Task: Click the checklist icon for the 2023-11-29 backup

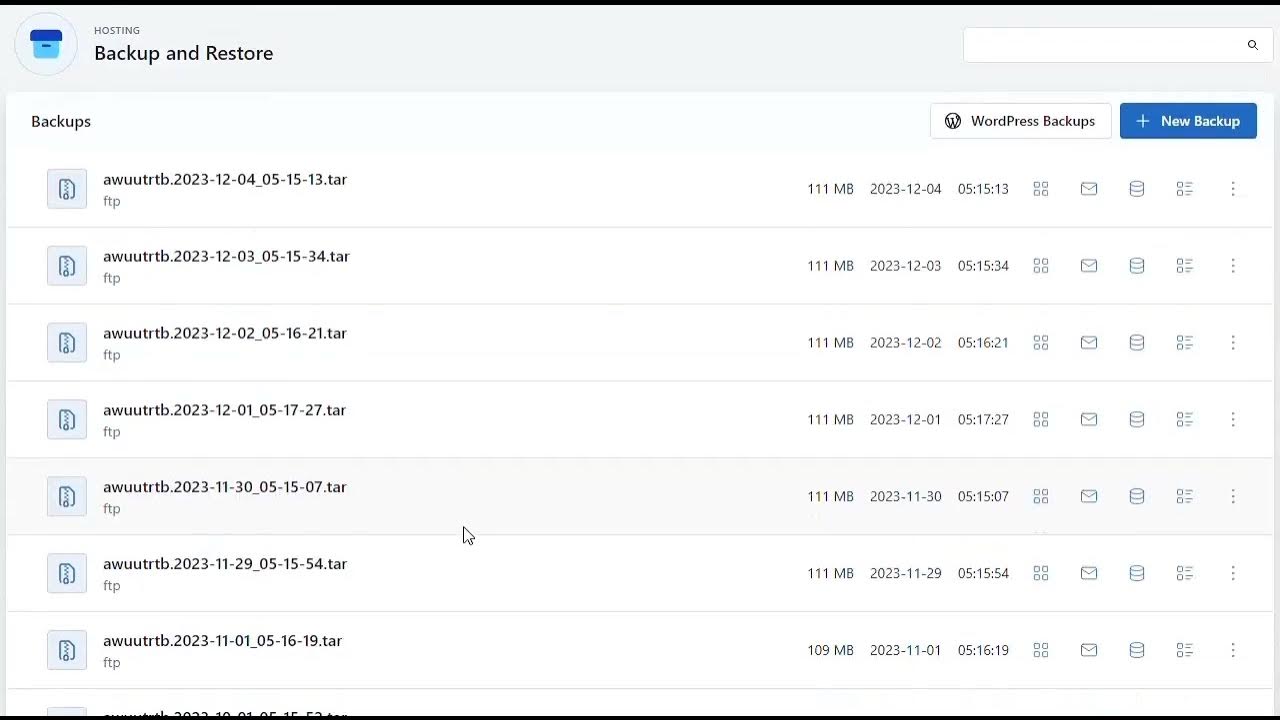Action: (x=1185, y=574)
